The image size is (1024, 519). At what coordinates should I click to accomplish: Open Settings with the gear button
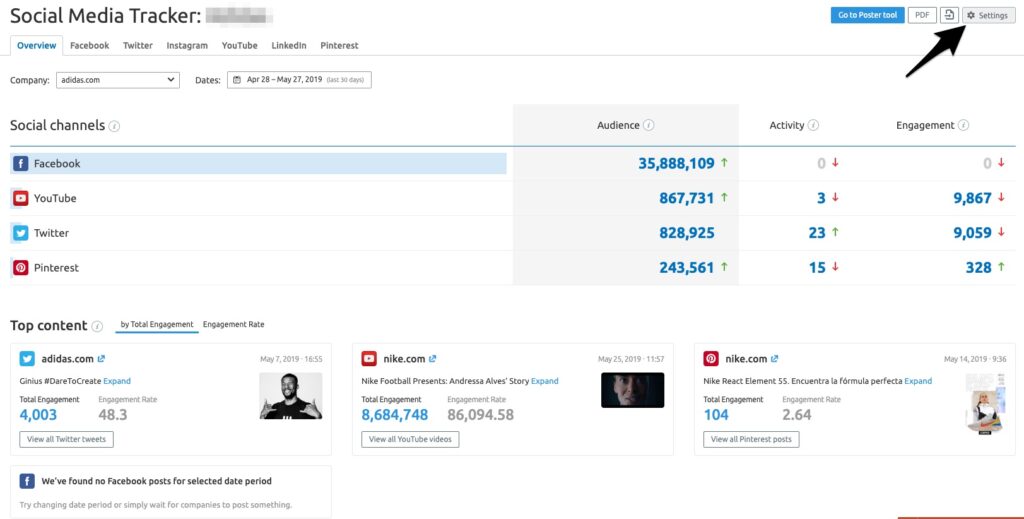988,15
